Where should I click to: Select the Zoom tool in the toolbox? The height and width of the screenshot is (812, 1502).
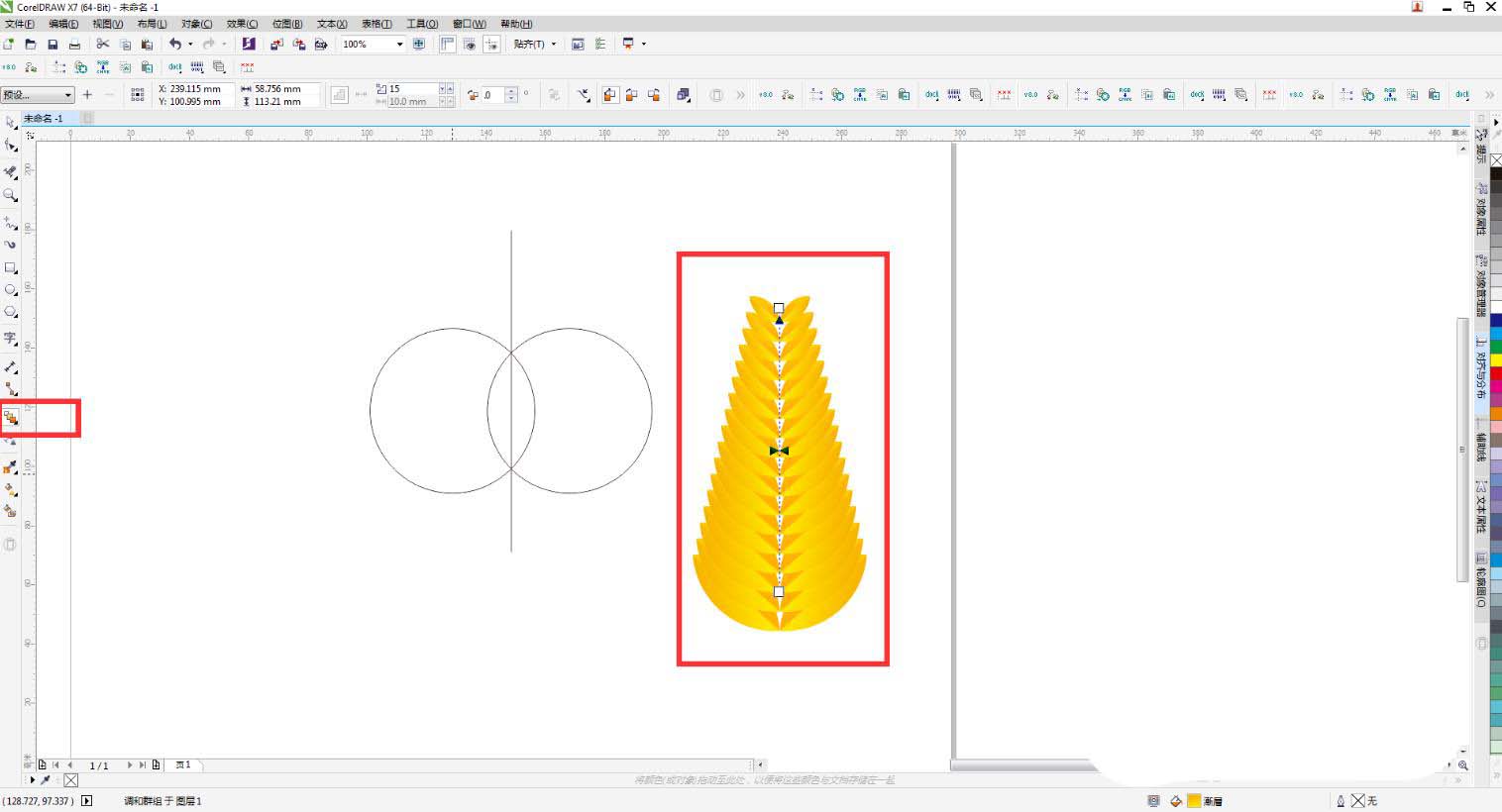(11, 195)
